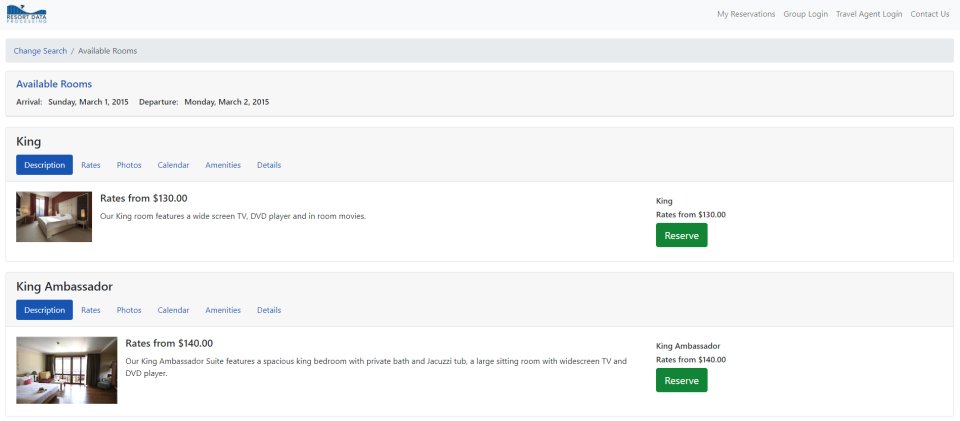Click the King room photo thumbnail
Image resolution: width=960 pixels, height=421 pixels.
click(54, 216)
